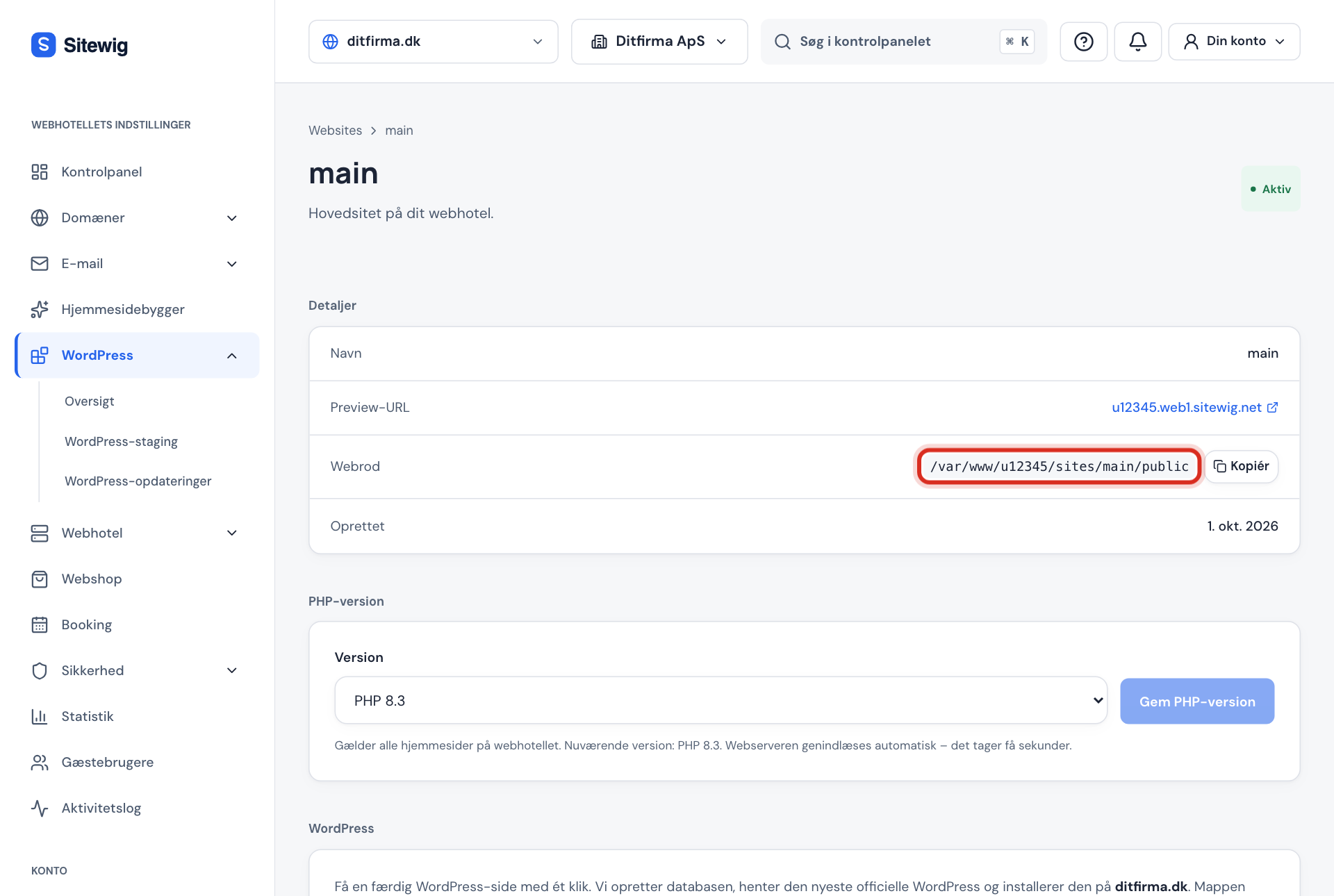Click Kopiér button for webrod path
Image resolution: width=1334 pixels, height=896 pixels.
click(x=1241, y=466)
